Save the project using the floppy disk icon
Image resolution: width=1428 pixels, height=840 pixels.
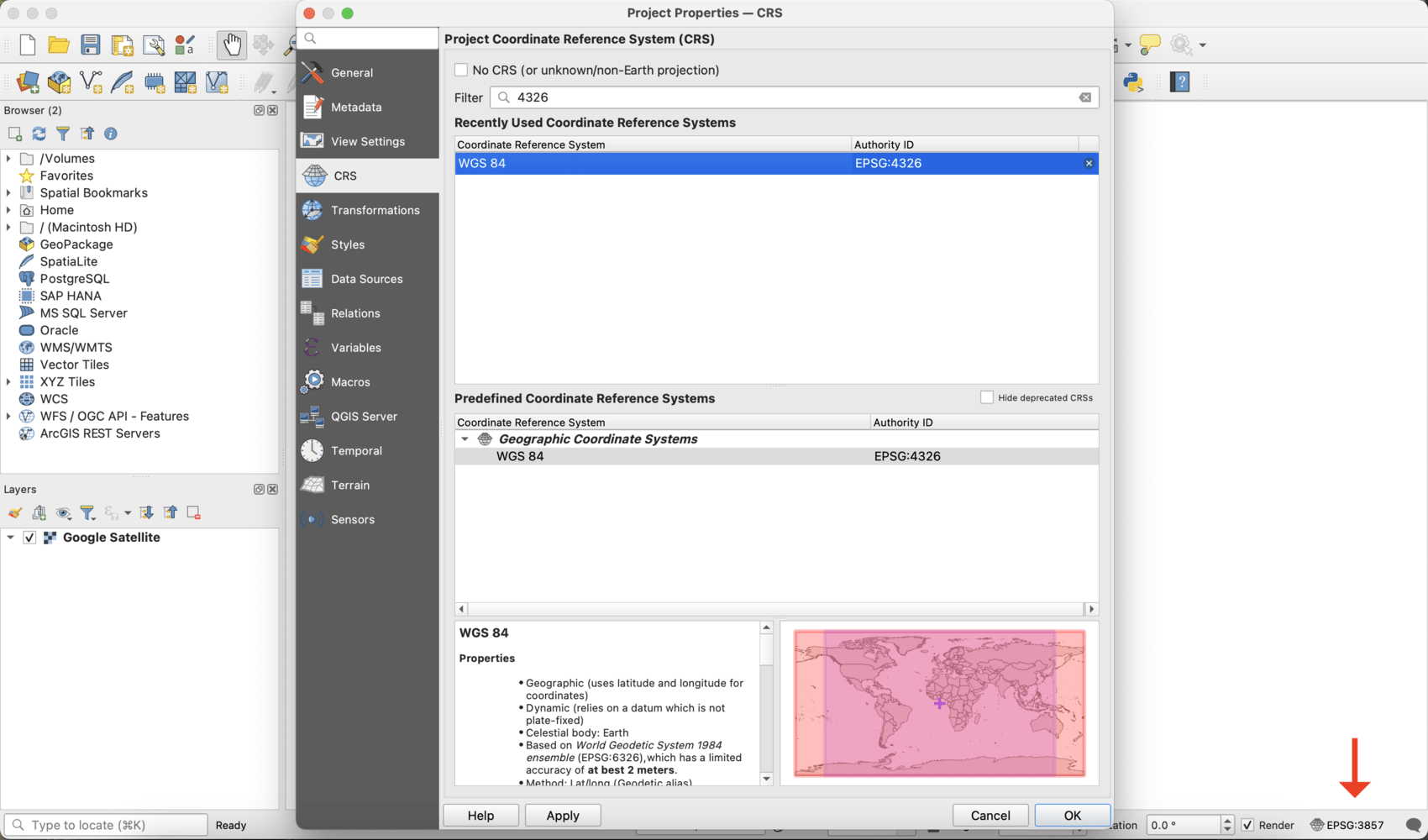(x=91, y=45)
